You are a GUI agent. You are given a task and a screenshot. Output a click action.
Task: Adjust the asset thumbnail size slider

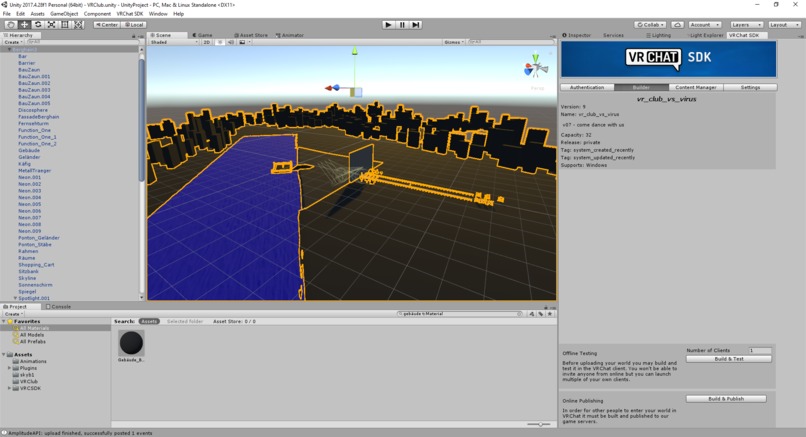click(x=538, y=424)
